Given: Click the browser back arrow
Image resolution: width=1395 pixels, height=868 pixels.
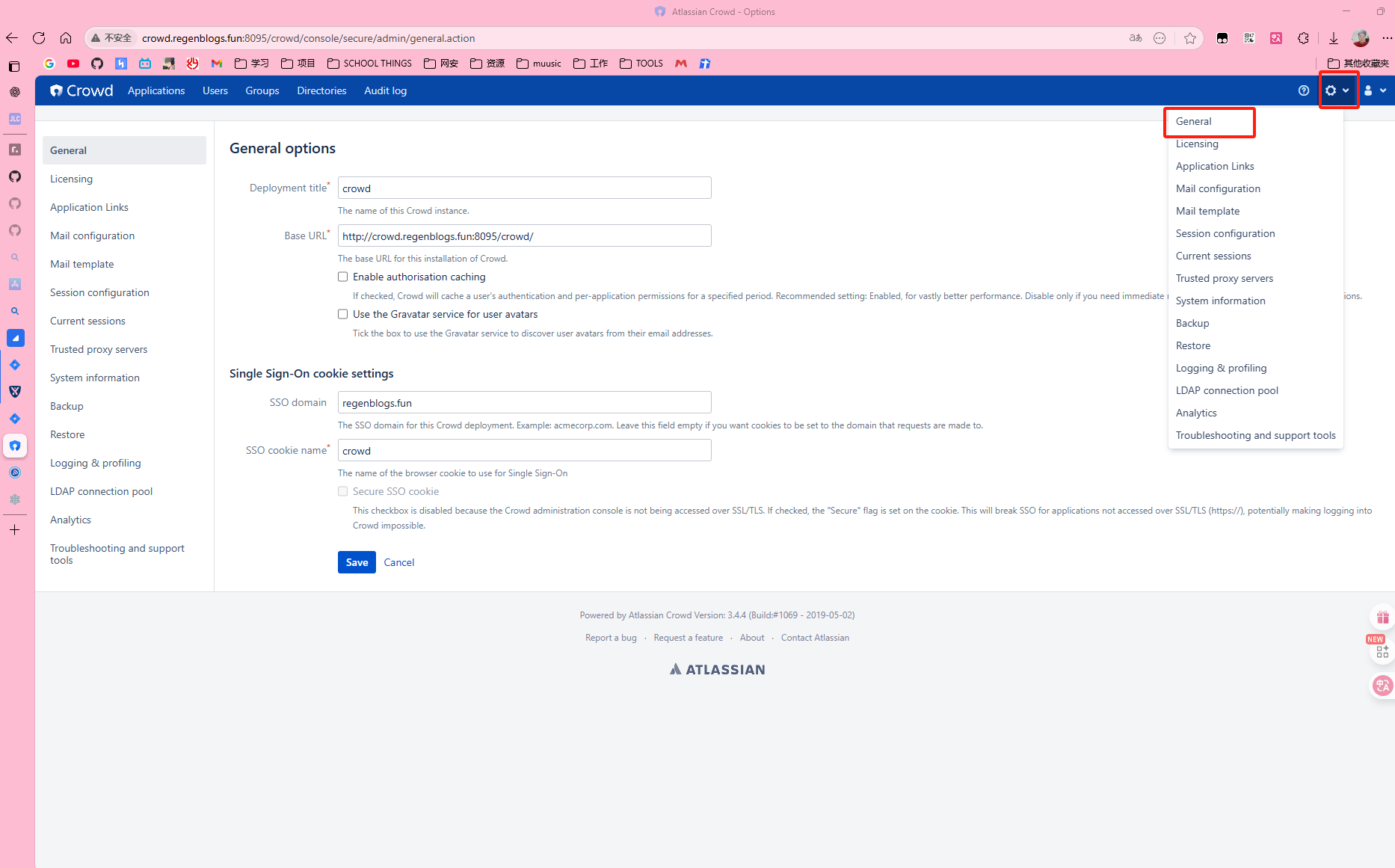Looking at the screenshot, I should click(x=12, y=38).
